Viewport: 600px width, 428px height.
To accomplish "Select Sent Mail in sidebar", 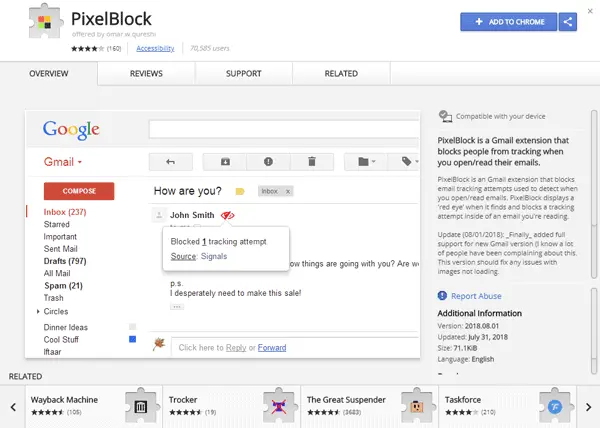I will [x=60, y=249].
